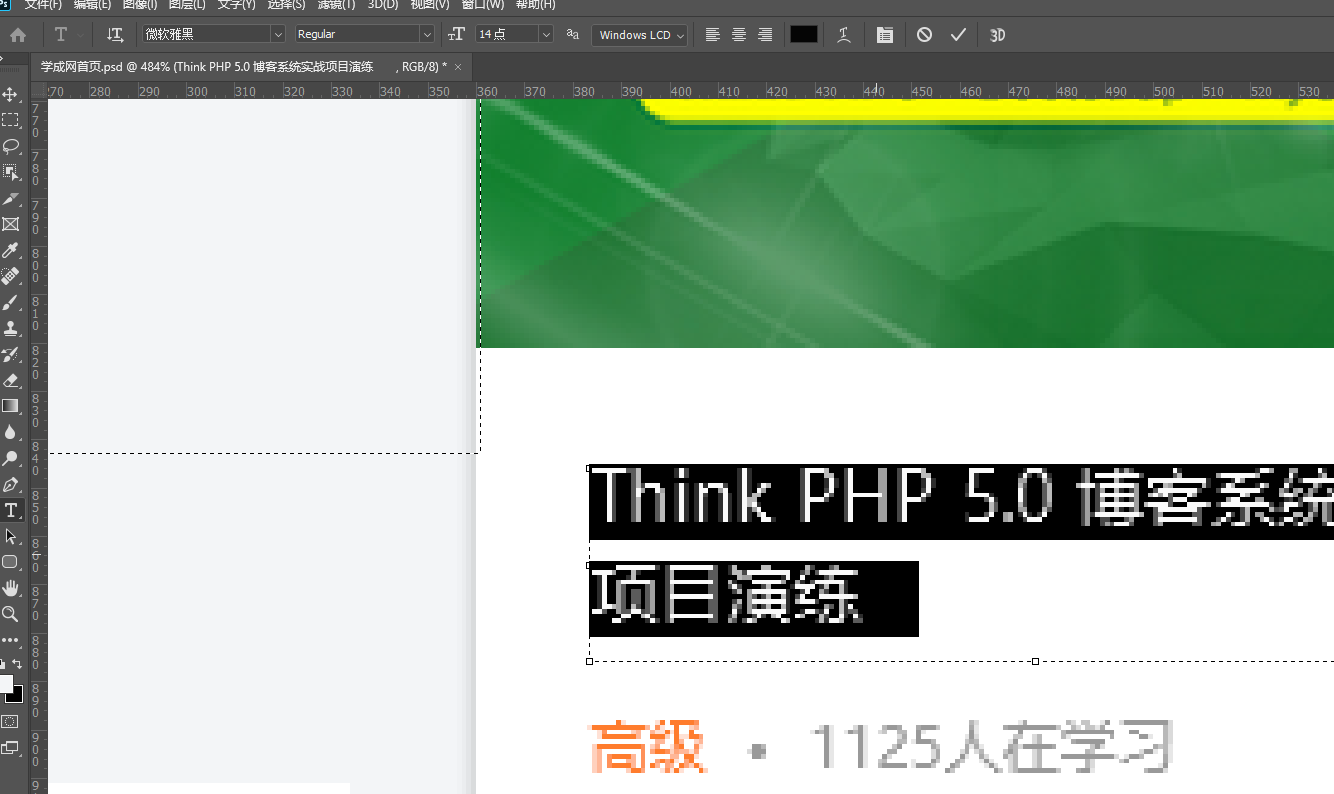Click the font size icon
The width and height of the screenshot is (1334, 794).
(457, 34)
